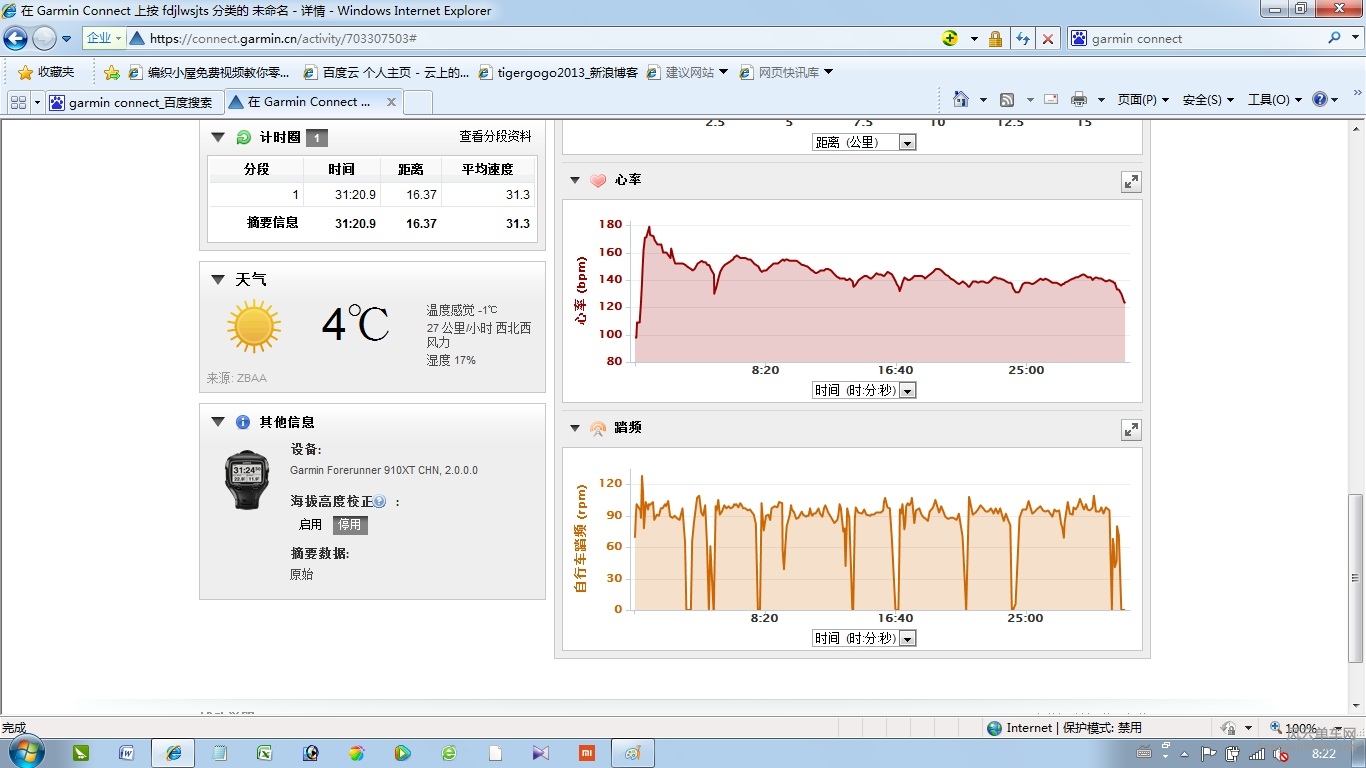Open the 距离 (公里) axis dropdown

click(907, 143)
